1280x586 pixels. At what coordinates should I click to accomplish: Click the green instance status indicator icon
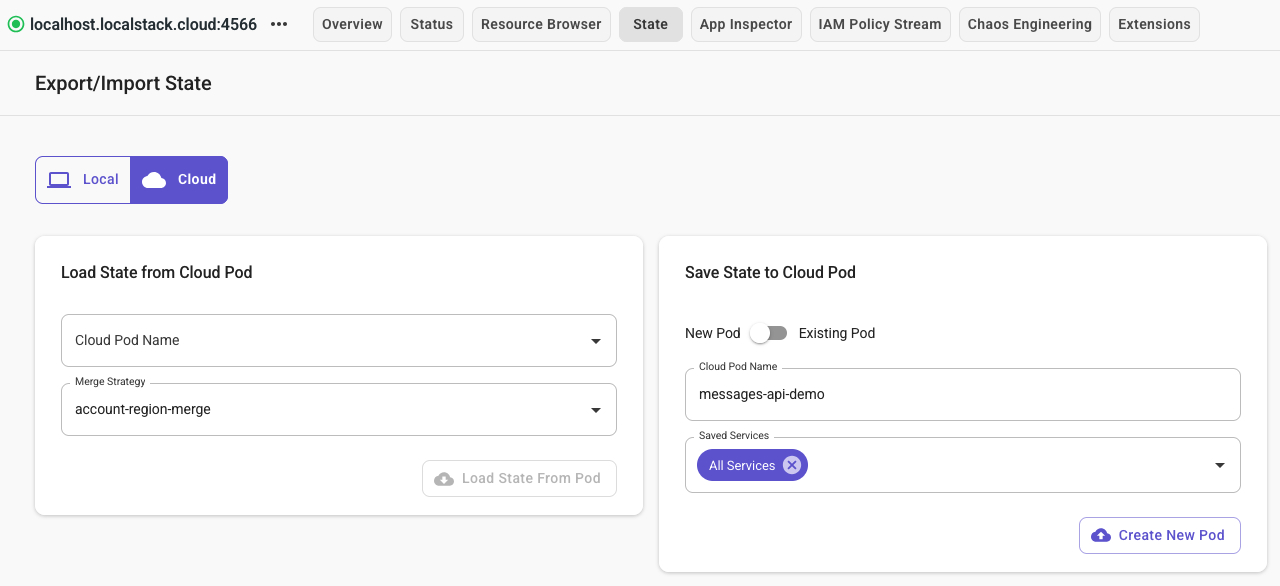16,24
